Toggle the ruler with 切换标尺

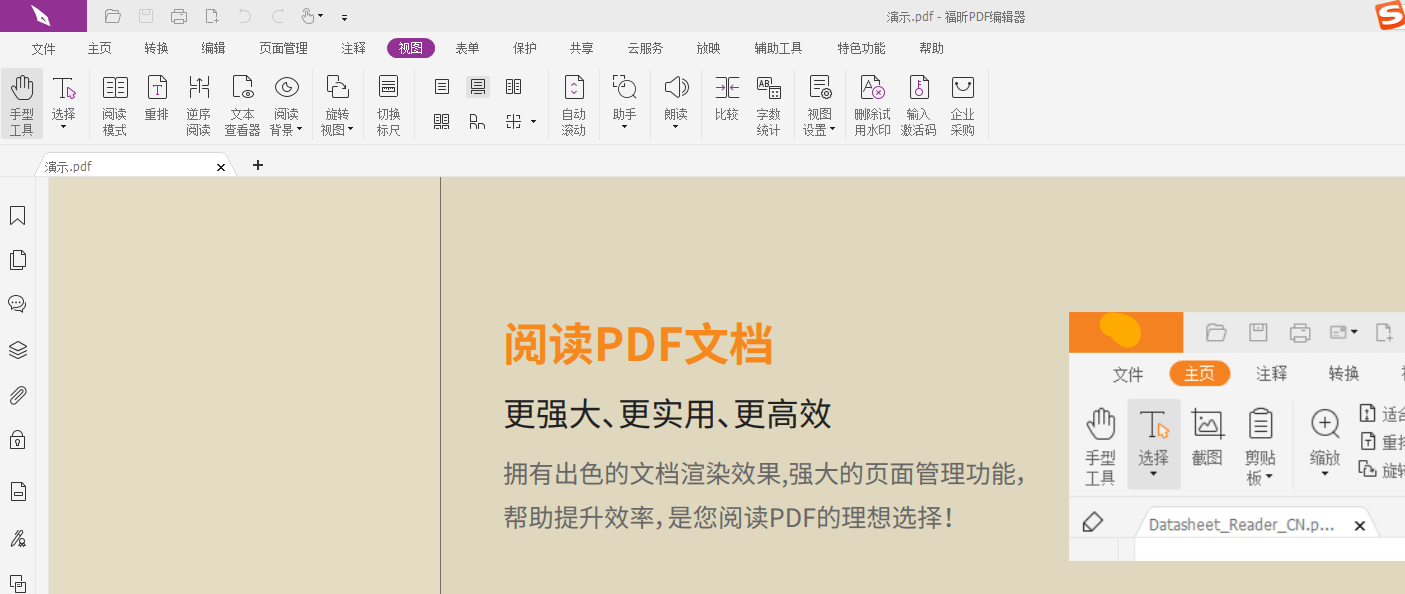pyautogui.click(x=388, y=104)
